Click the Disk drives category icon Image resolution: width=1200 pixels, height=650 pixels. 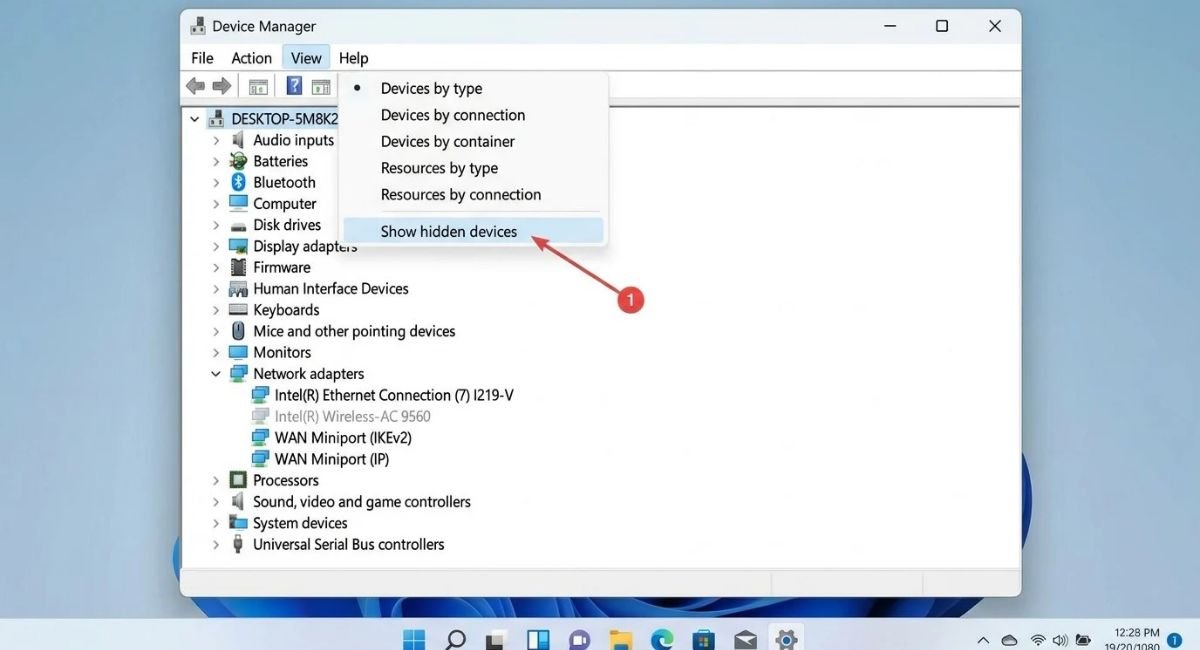(x=238, y=225)
